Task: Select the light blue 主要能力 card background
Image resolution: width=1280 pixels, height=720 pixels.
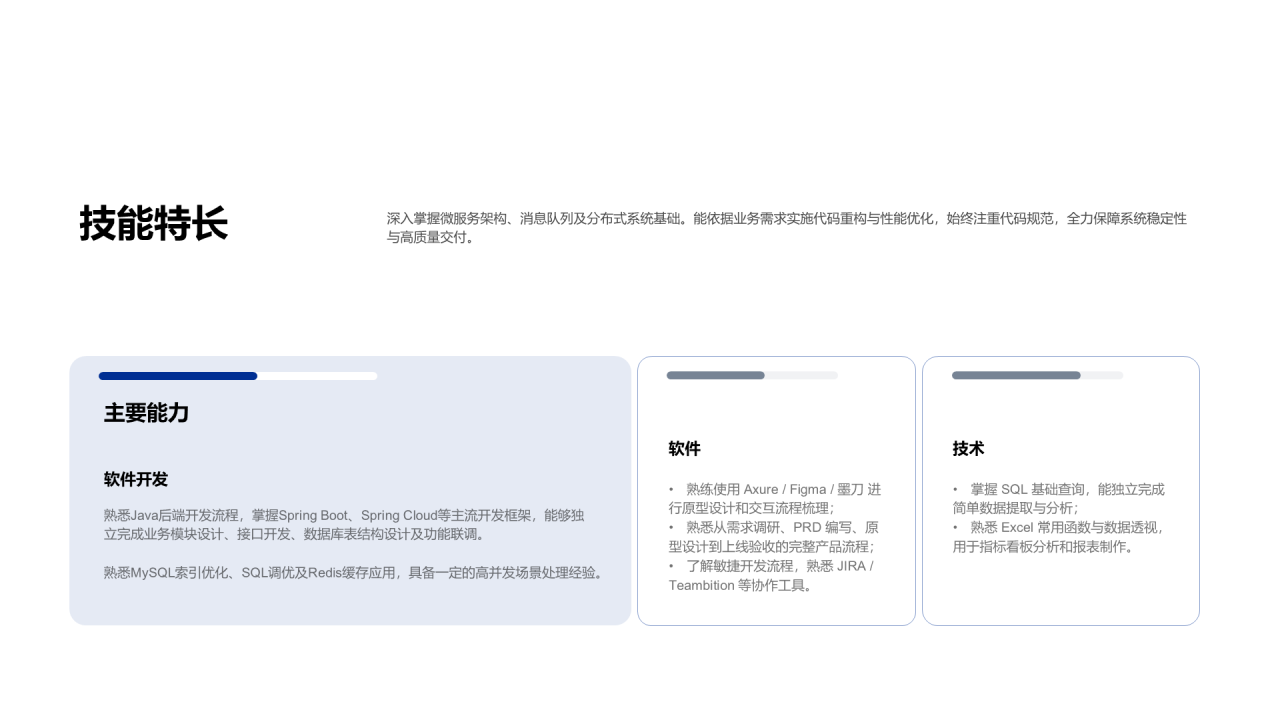Action: coord(350,491)
